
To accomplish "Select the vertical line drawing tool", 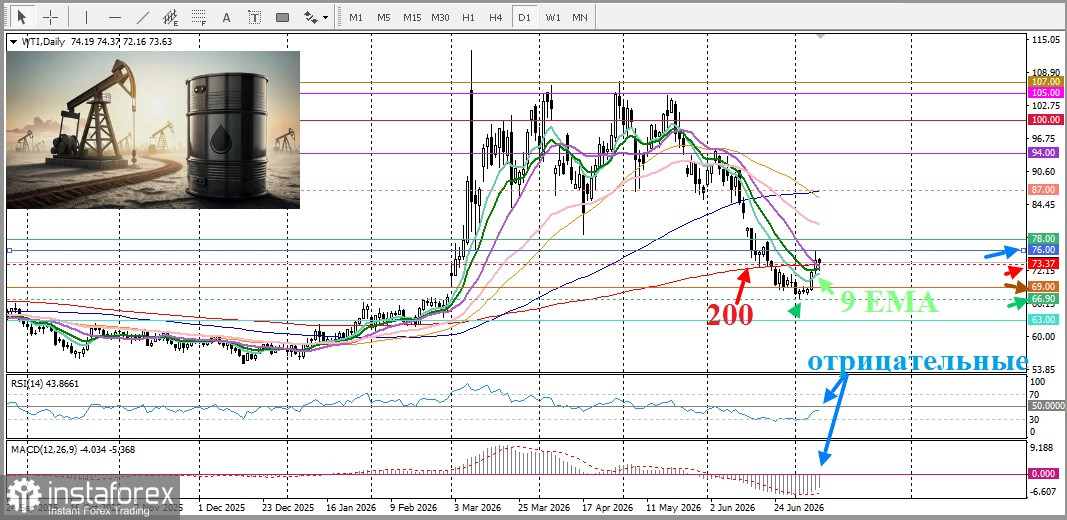I will tap(86, 17).
